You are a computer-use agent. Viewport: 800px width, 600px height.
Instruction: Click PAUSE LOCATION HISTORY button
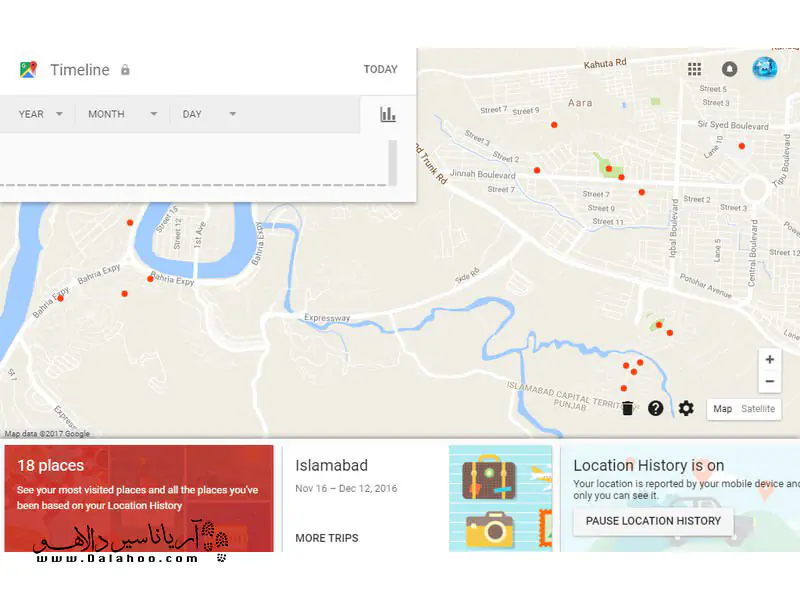(653, 521)
